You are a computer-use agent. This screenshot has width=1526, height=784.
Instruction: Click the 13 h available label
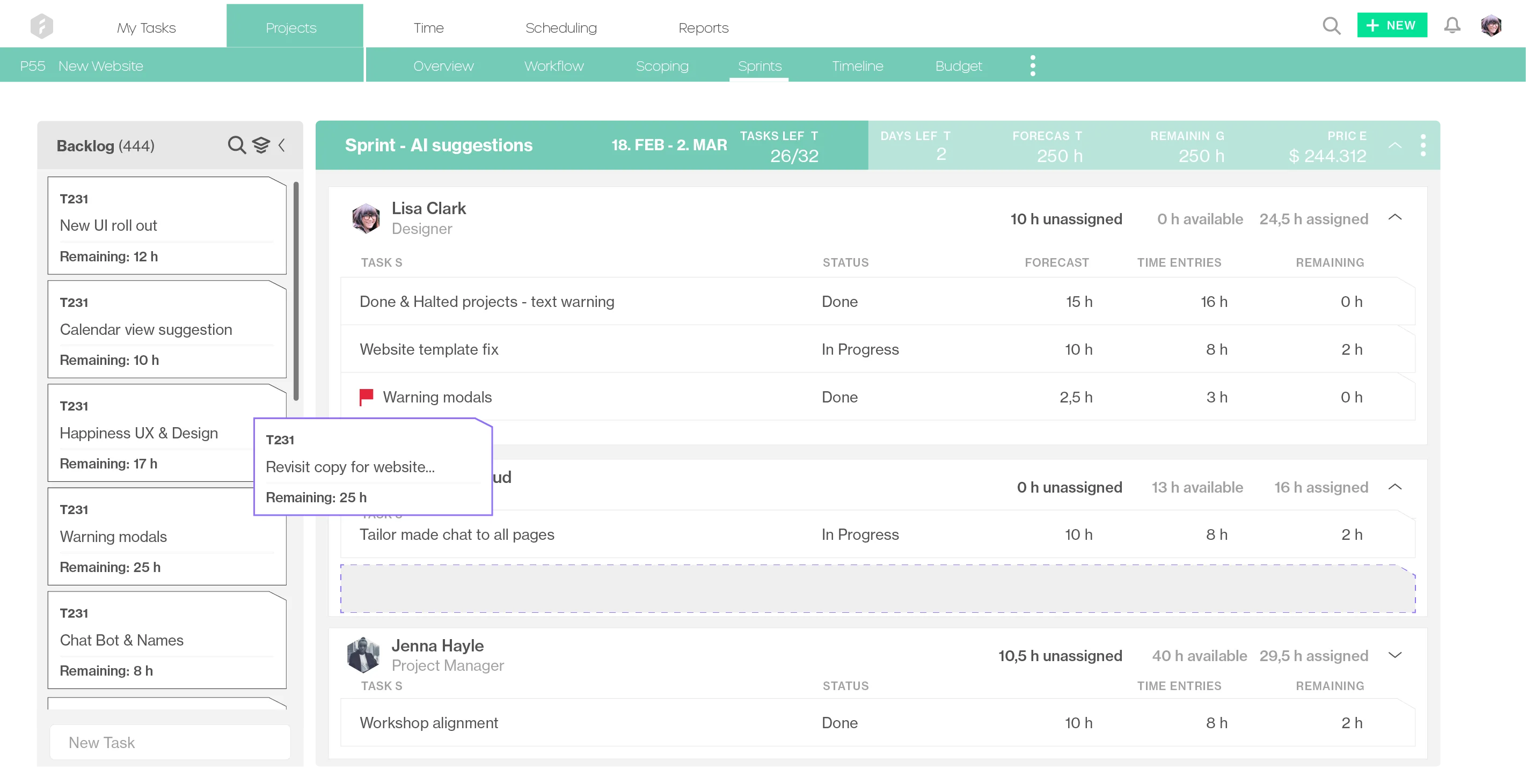click(x=1197, y=487)
